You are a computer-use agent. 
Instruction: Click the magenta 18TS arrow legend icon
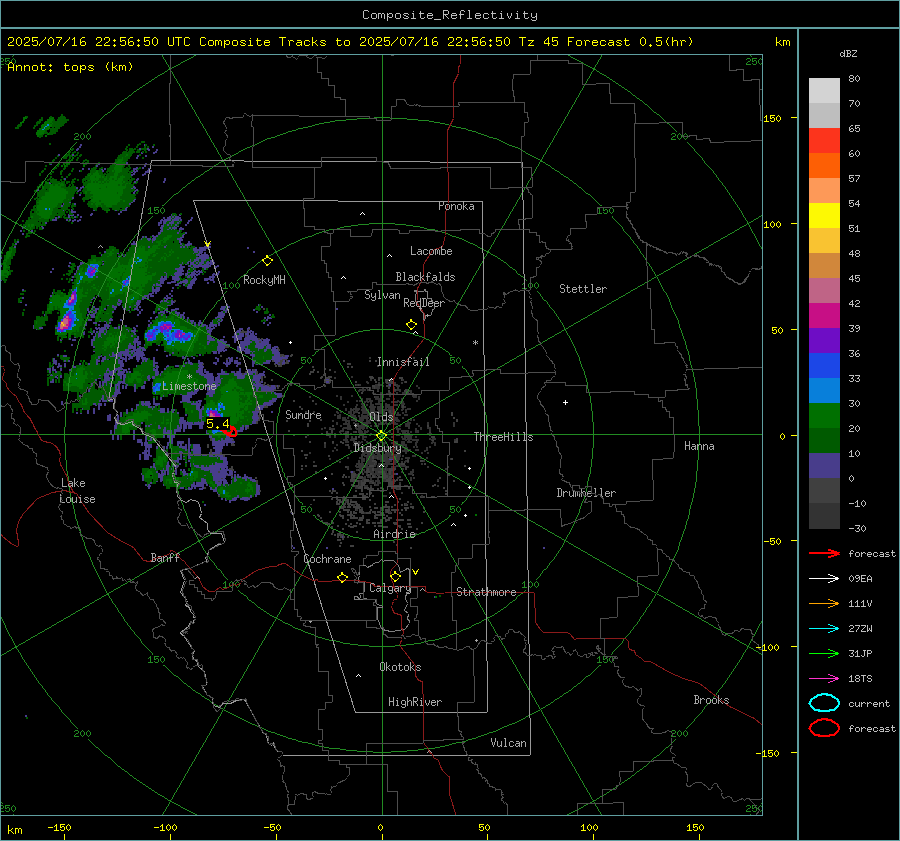pyautogui.click(x=824, y=679)
